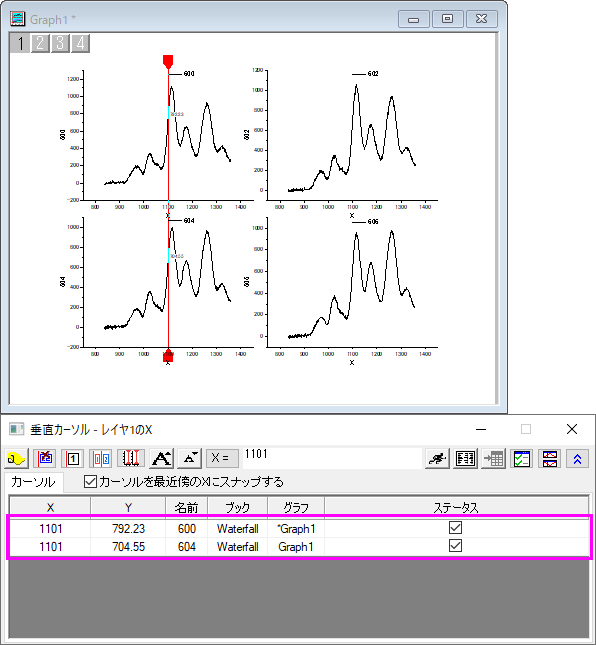Screen dimensions: 596x645
Task: Click the X value input field showing 1101
Action: [332, 458]
